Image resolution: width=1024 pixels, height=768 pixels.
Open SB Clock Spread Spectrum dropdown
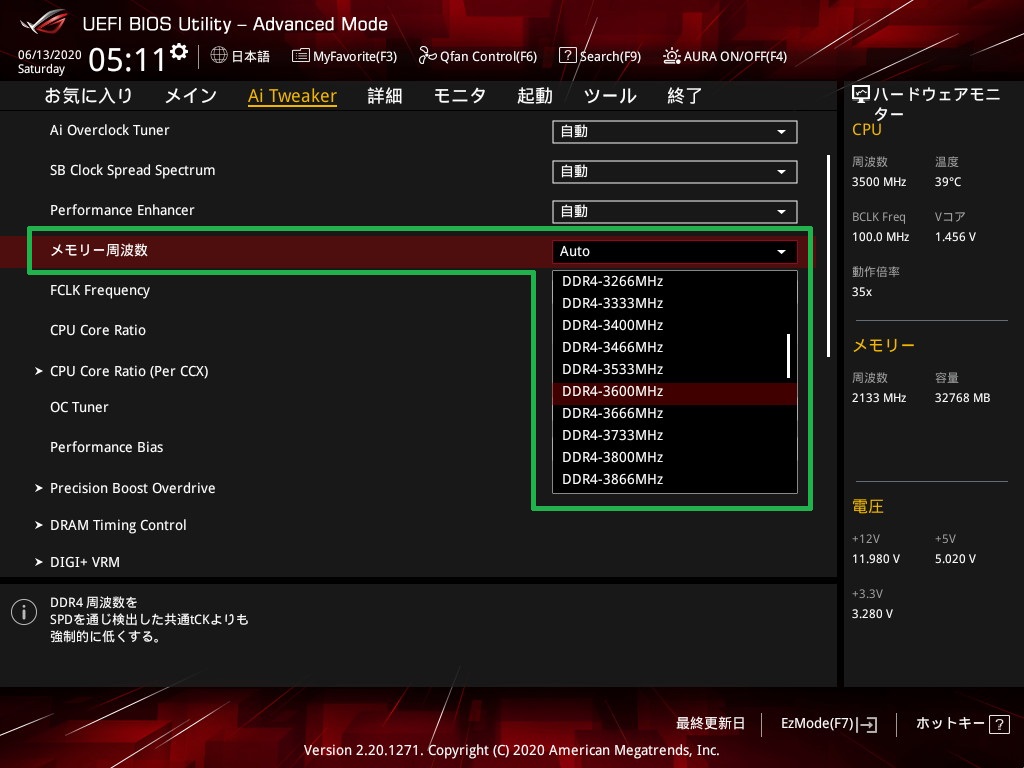point(675,172)
